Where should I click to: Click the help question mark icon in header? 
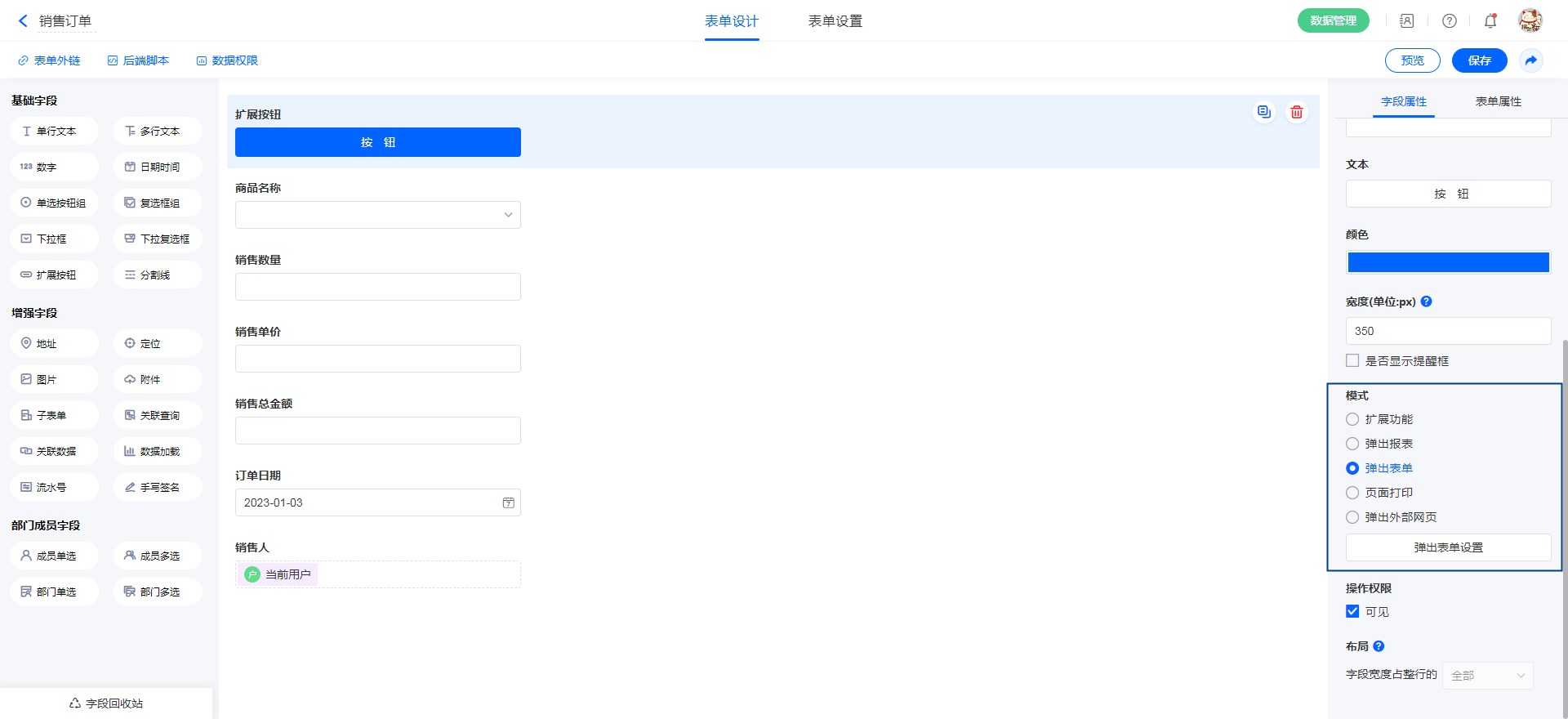pyautogui.click(x=1450, y=21)
